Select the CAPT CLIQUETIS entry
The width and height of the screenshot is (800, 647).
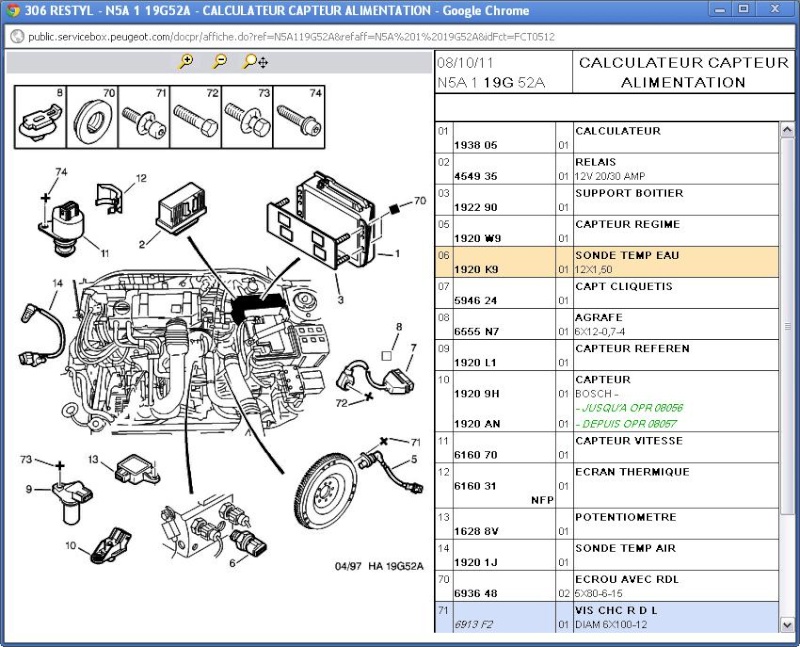tap(623, 287)
